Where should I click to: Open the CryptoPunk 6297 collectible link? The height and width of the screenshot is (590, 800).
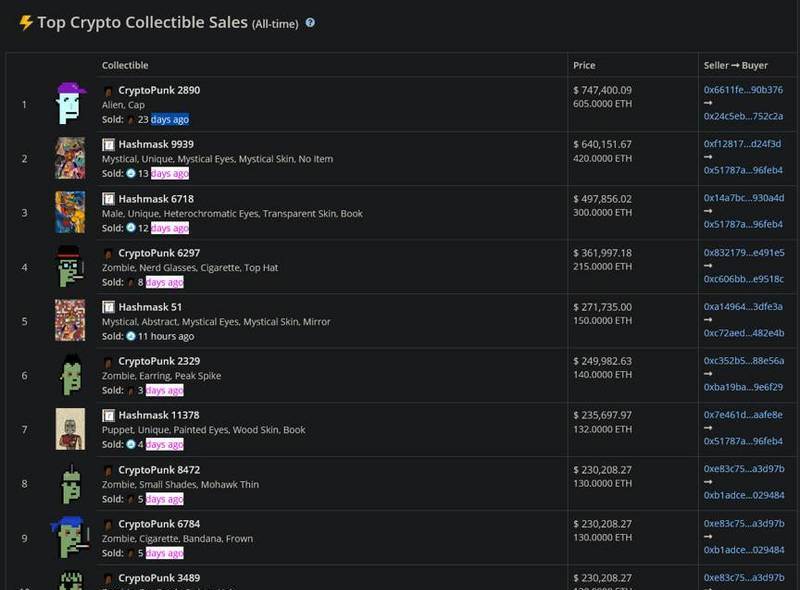click(x=159, y=253)
